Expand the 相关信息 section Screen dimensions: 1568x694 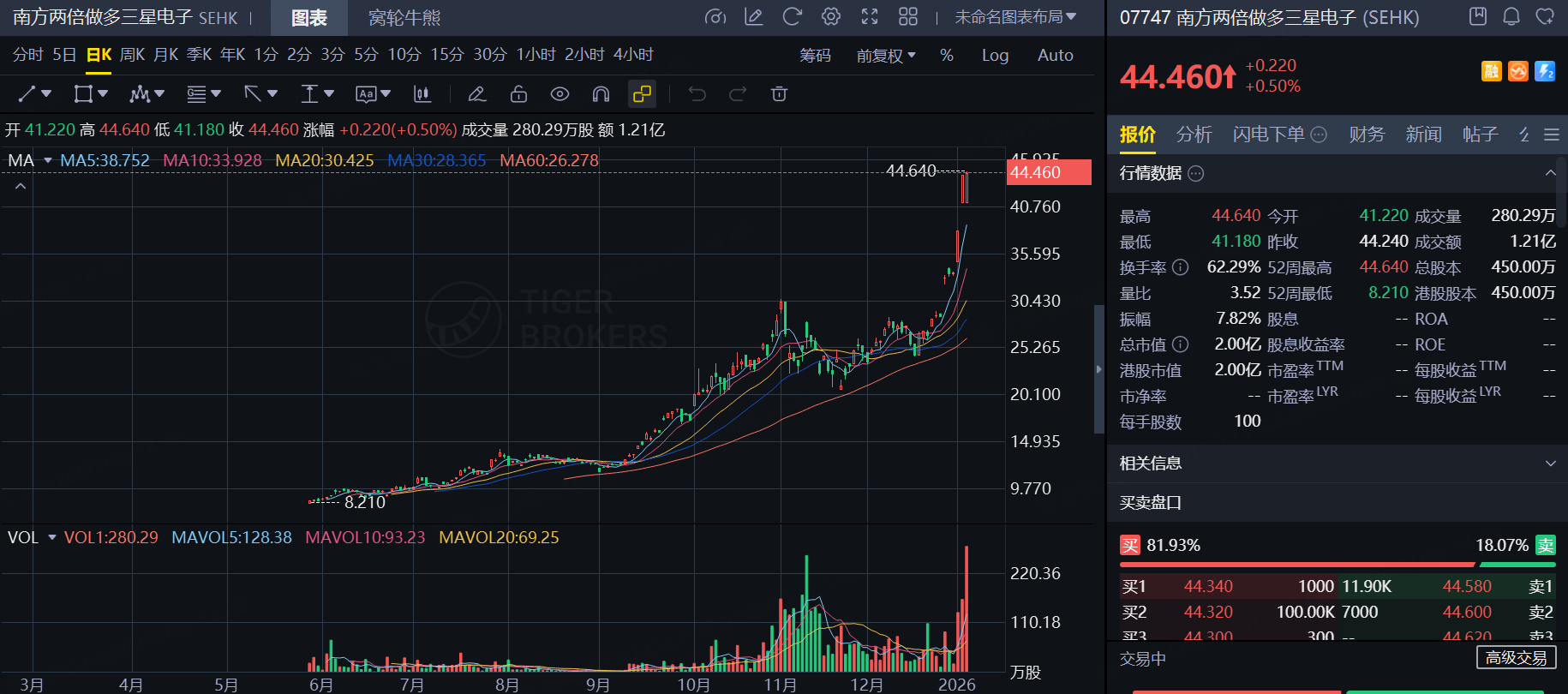(1550, 464)
